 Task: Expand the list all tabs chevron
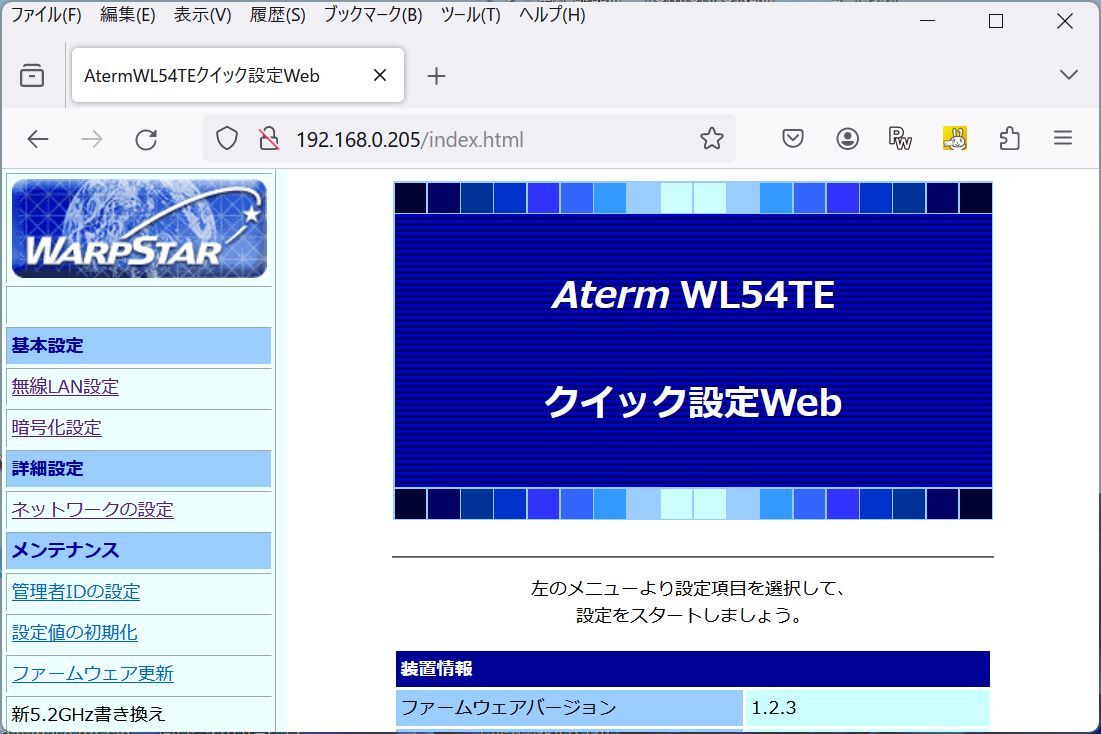point(1069,75)
